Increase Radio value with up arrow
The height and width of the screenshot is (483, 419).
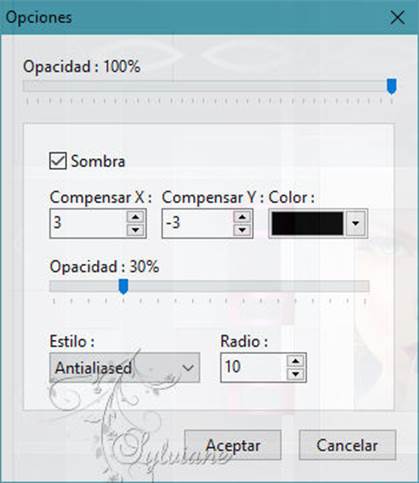296,361
